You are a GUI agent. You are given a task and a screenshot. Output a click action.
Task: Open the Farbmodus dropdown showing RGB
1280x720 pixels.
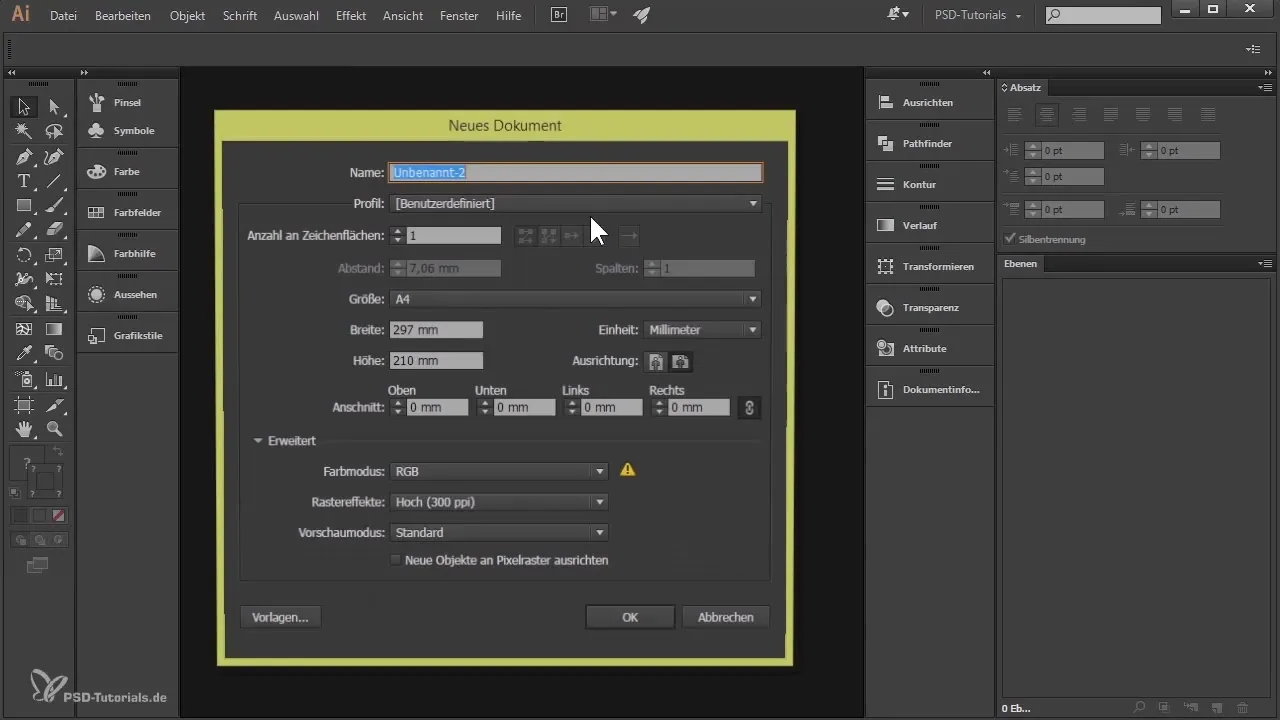(499, 470)
